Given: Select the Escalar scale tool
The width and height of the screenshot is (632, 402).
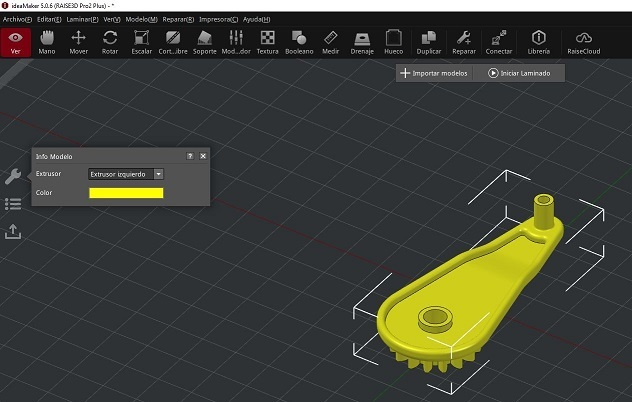Looking at the screenshot, I should tap(141, 42).
